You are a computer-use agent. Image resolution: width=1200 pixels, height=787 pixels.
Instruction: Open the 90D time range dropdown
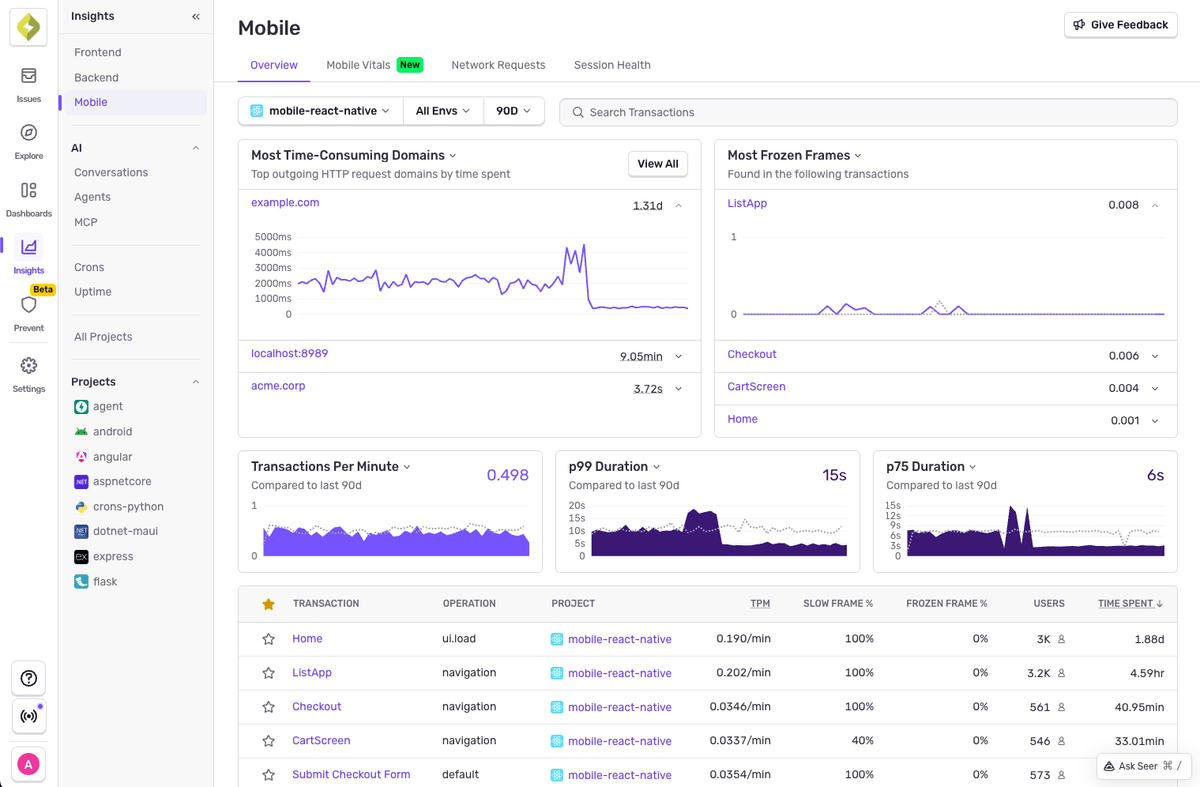tap(513, 111)
